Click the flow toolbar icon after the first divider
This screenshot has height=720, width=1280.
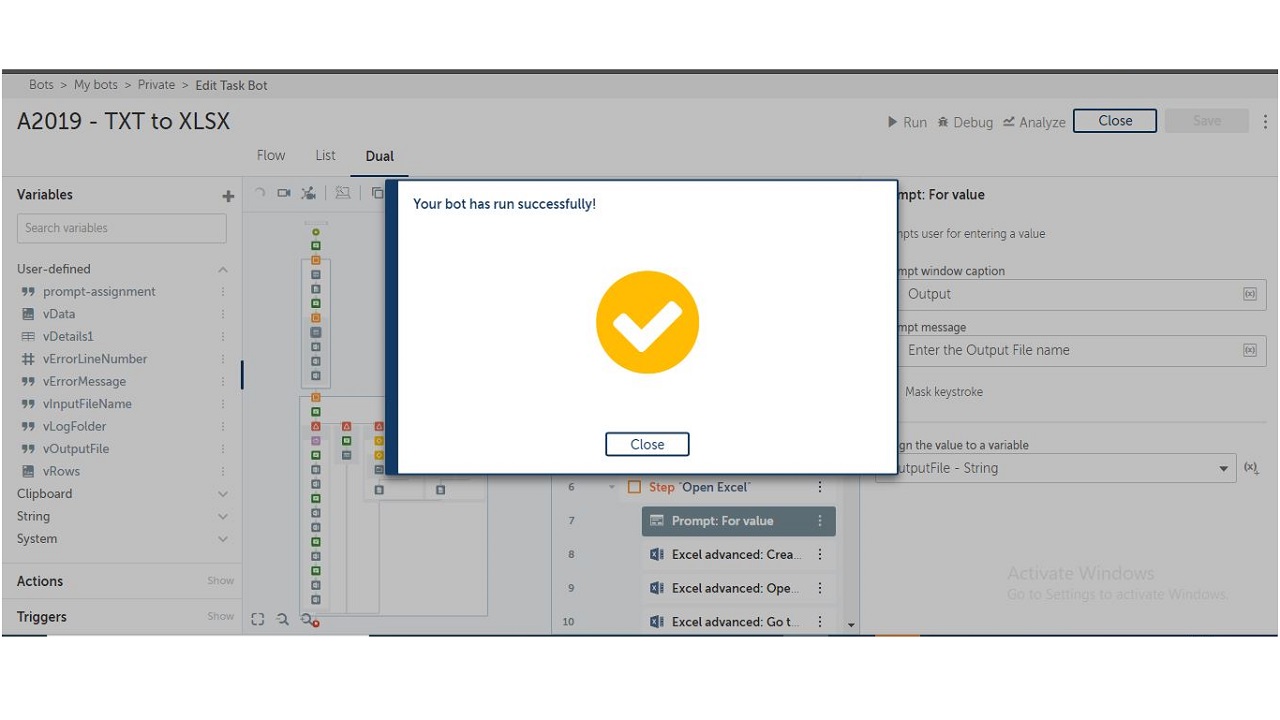click(343, 193)
